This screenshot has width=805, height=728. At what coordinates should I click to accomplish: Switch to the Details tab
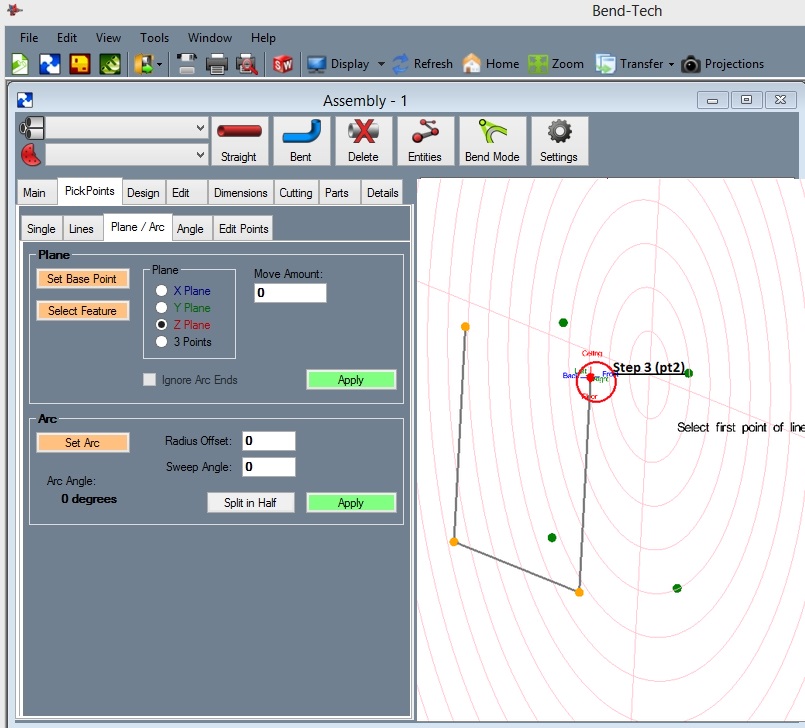click(382, 193)
